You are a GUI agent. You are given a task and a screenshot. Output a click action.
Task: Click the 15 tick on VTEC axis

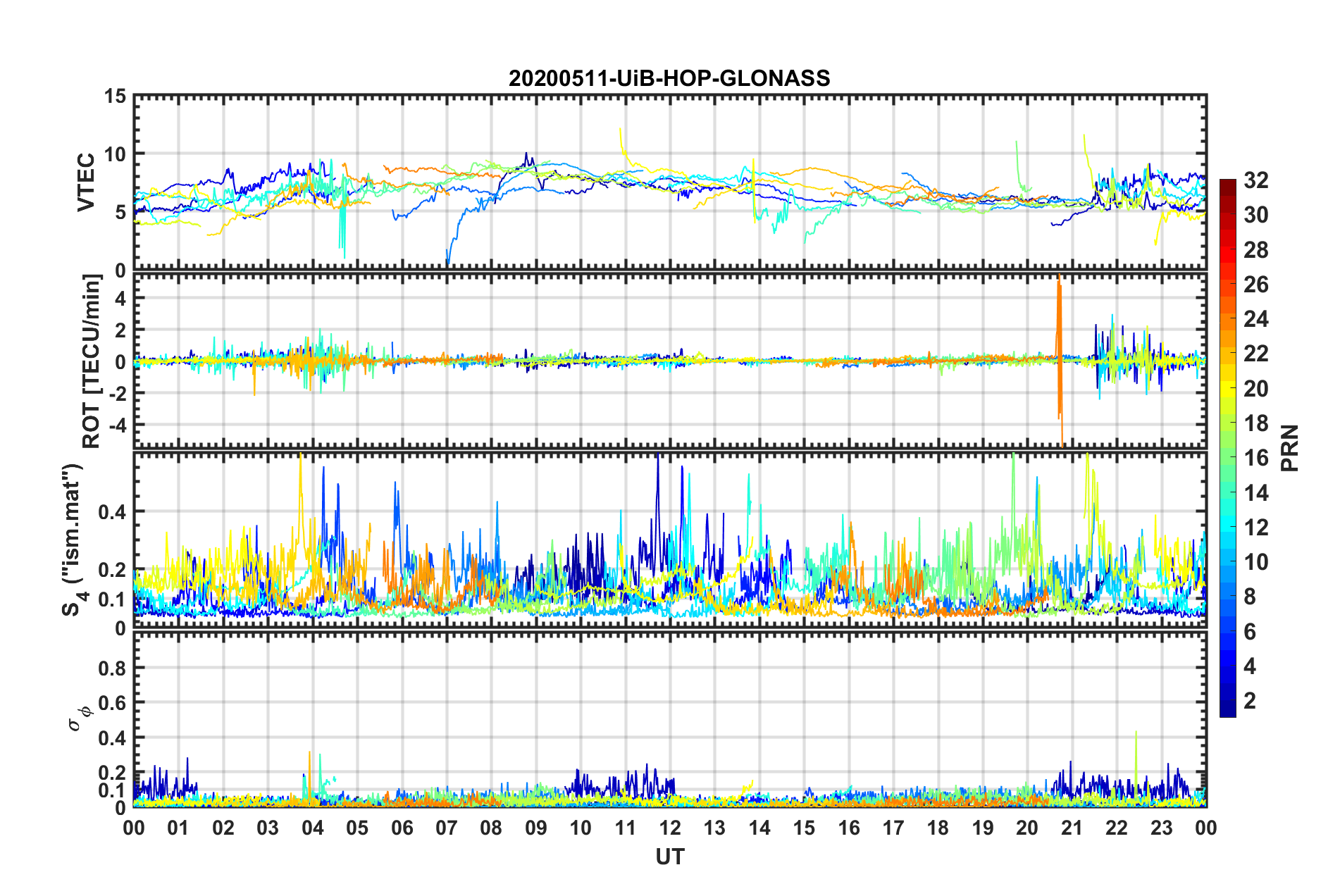(x=116, y=97)
